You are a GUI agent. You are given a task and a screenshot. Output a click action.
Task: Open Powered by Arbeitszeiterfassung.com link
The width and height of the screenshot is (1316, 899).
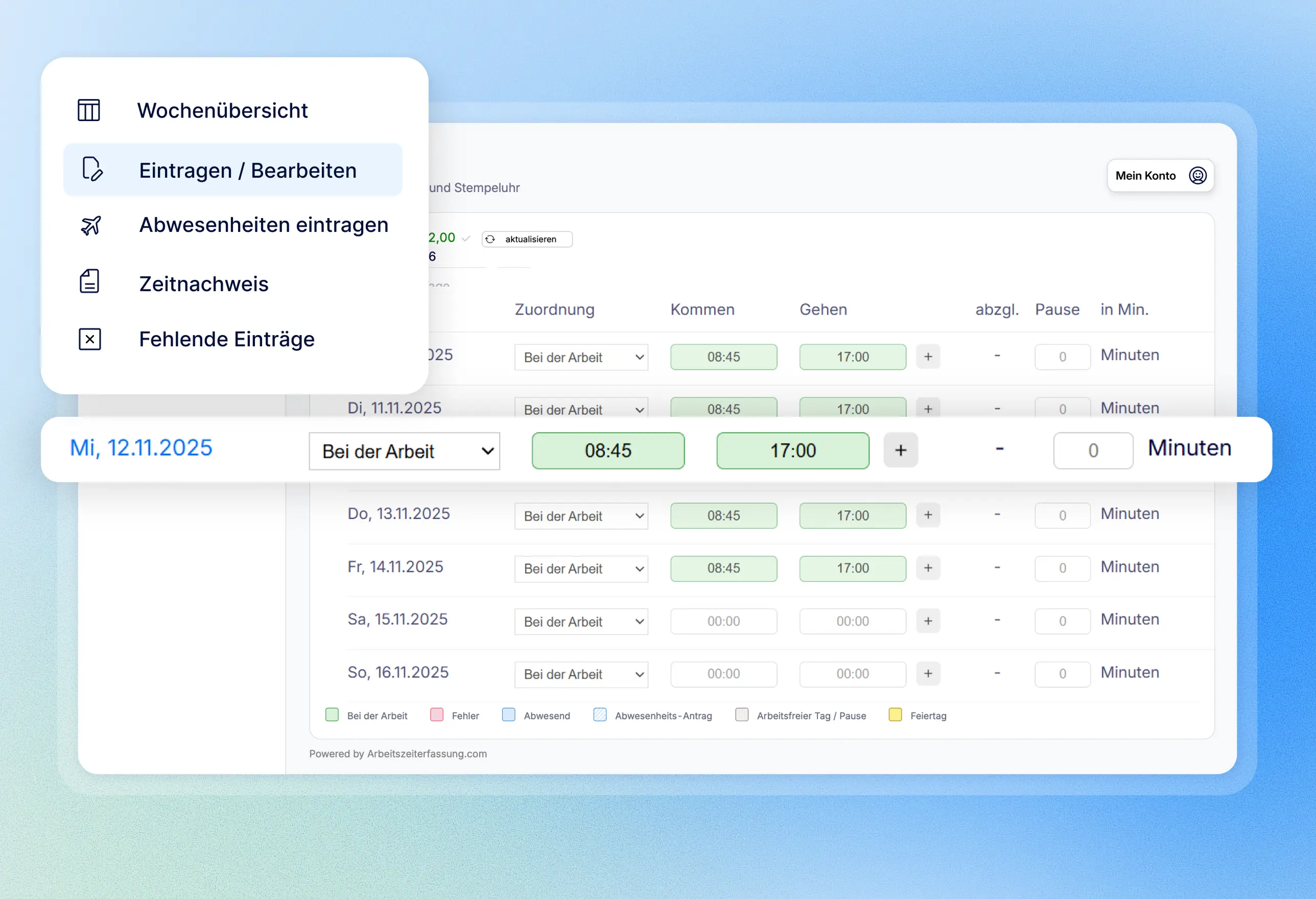[398, 753]
